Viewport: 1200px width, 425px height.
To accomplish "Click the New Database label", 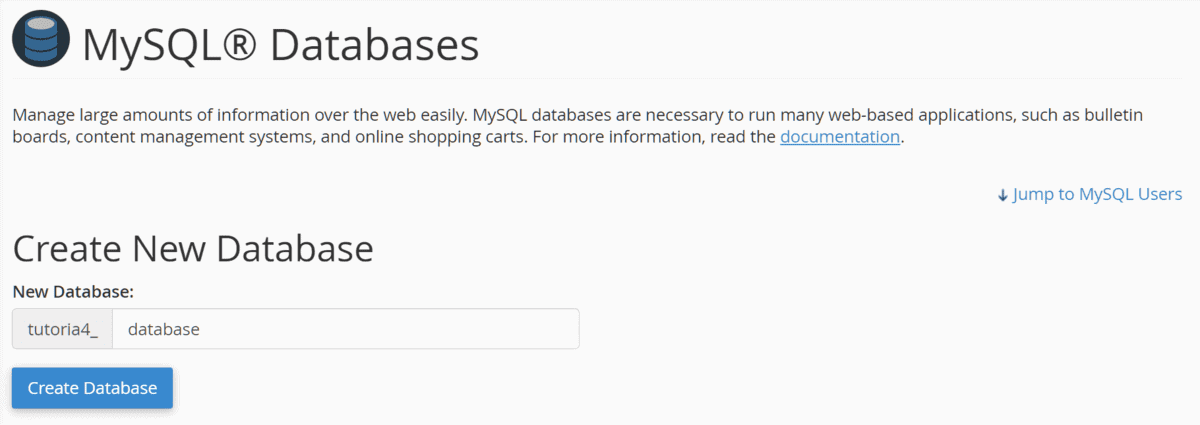I will (73, 291).
